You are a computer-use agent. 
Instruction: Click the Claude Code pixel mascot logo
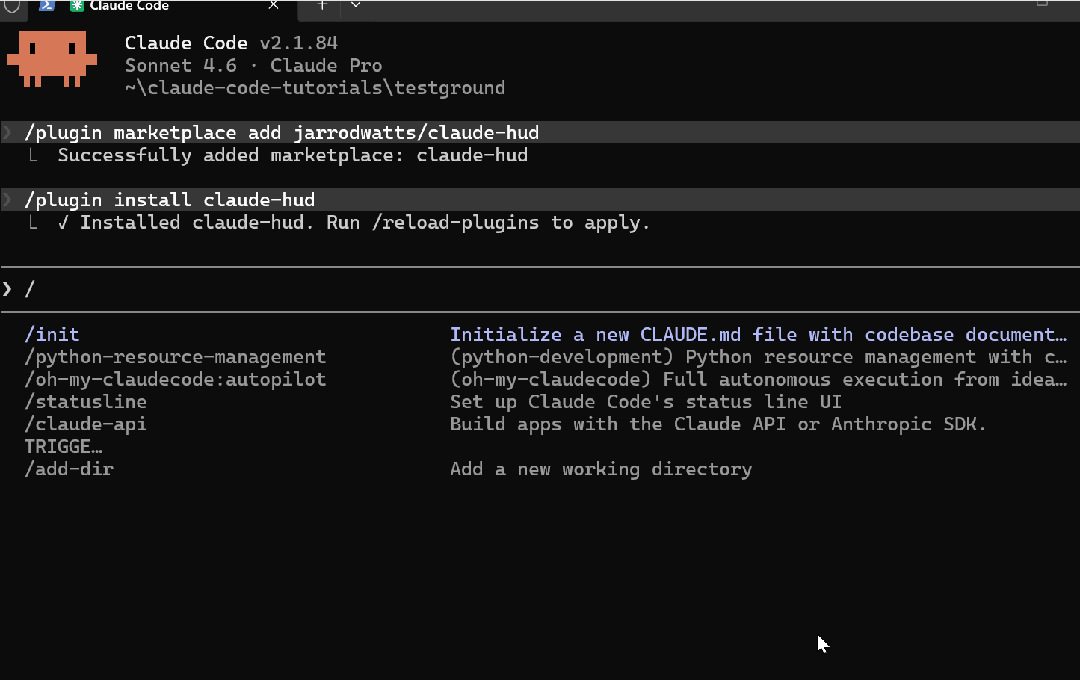52,59
